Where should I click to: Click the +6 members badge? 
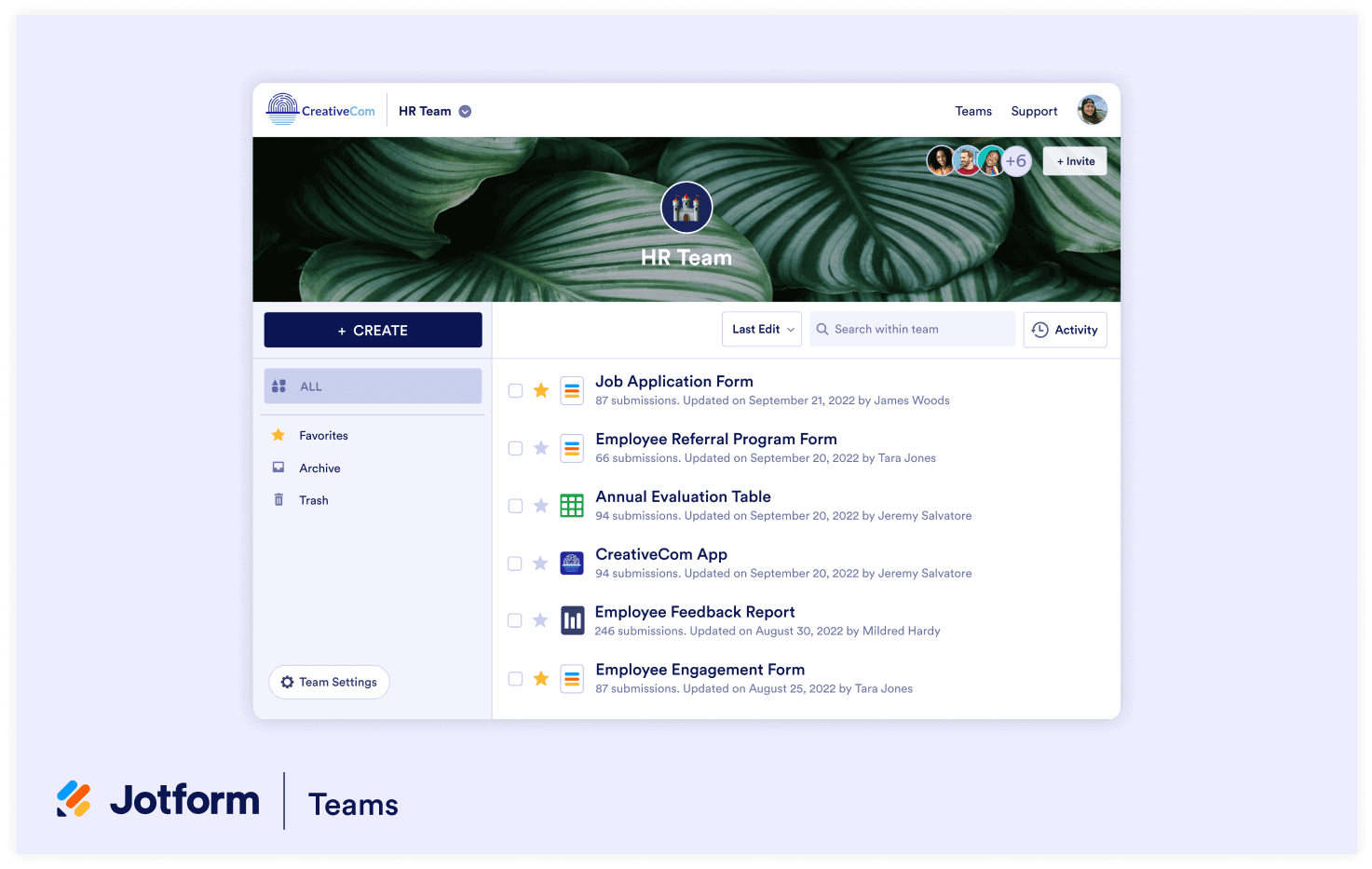[1016, 161]
